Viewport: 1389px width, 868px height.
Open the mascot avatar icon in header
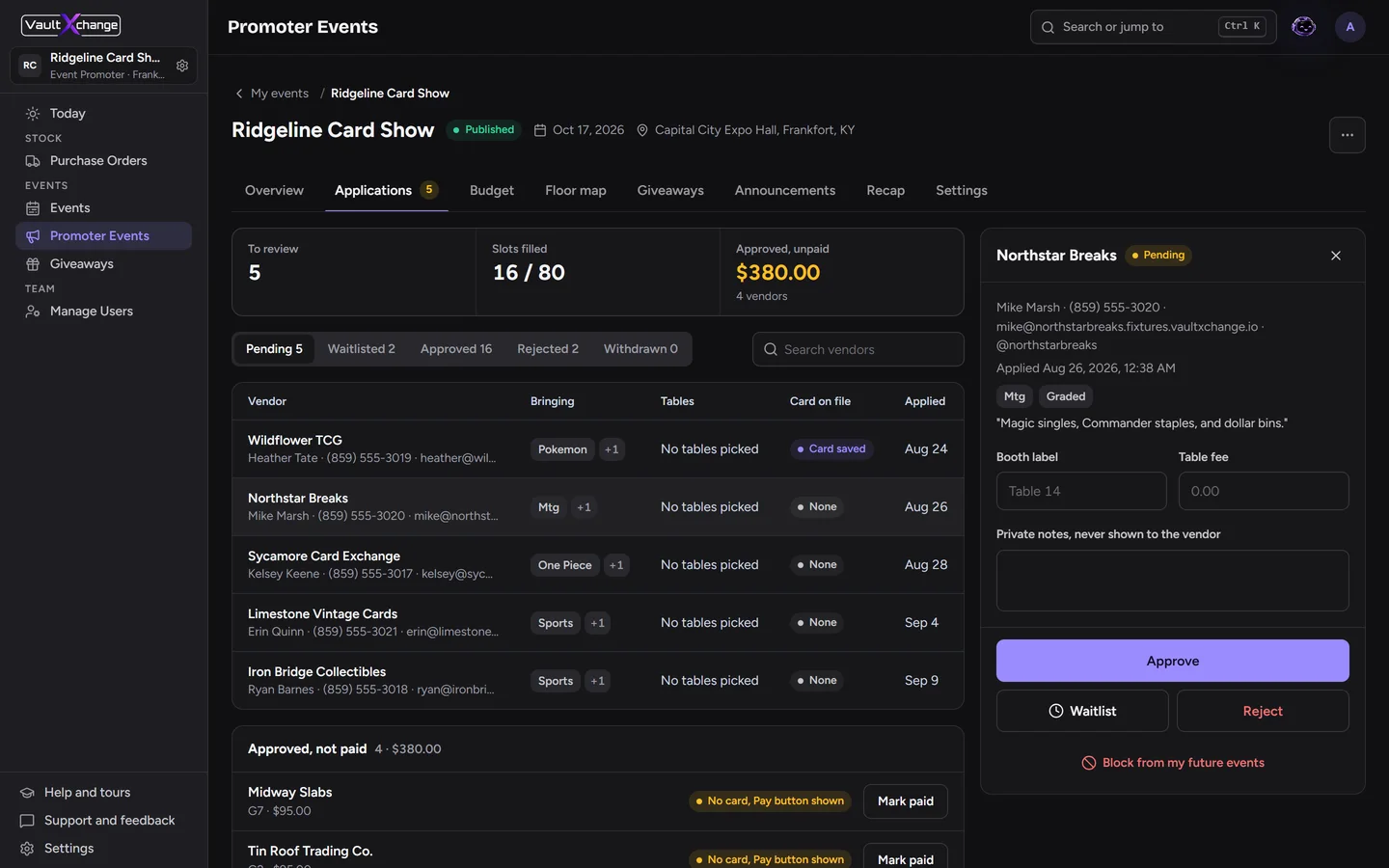pyautogui.click(x=1303, y=27)
